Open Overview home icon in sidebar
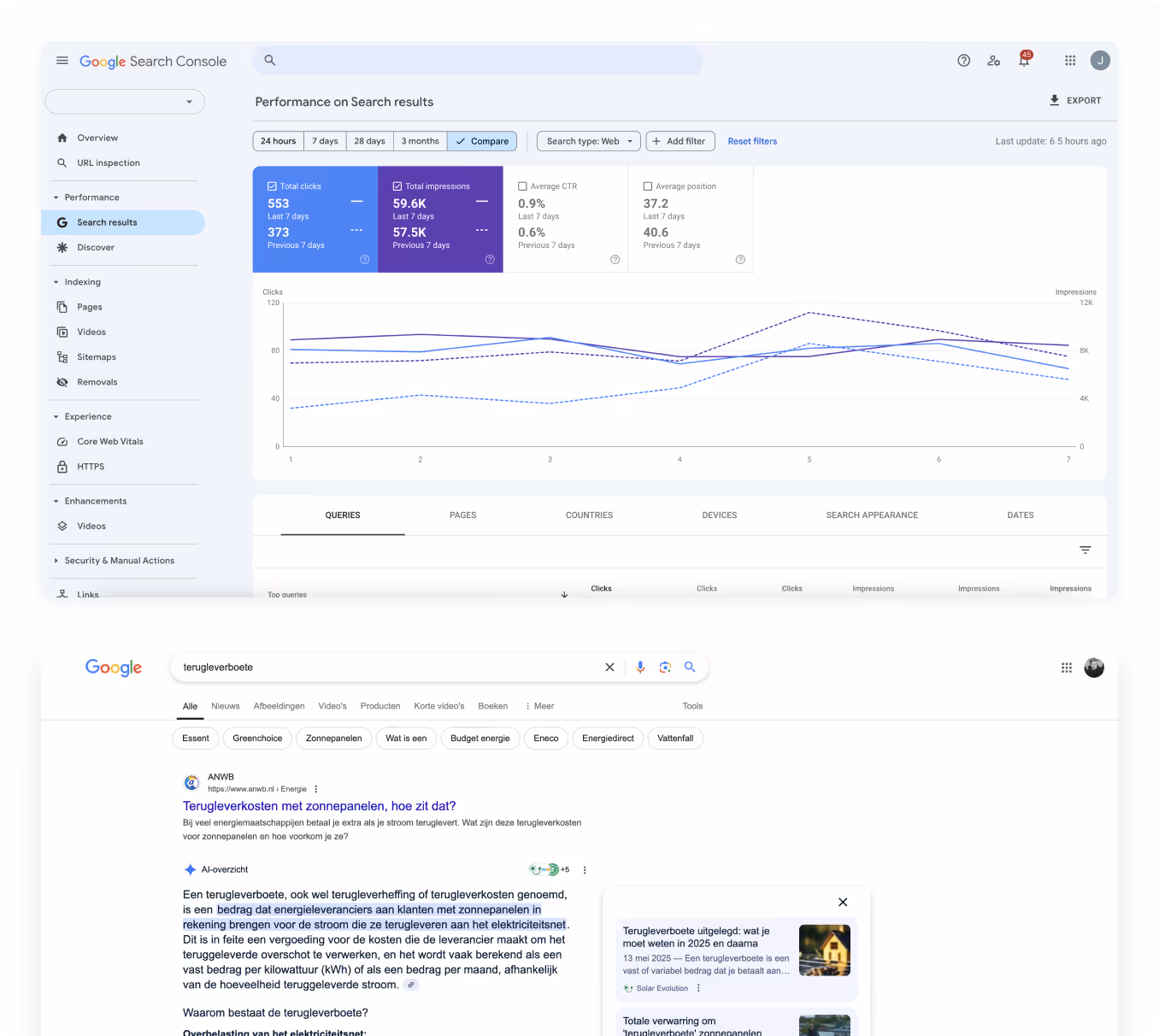 coord(62,138)
